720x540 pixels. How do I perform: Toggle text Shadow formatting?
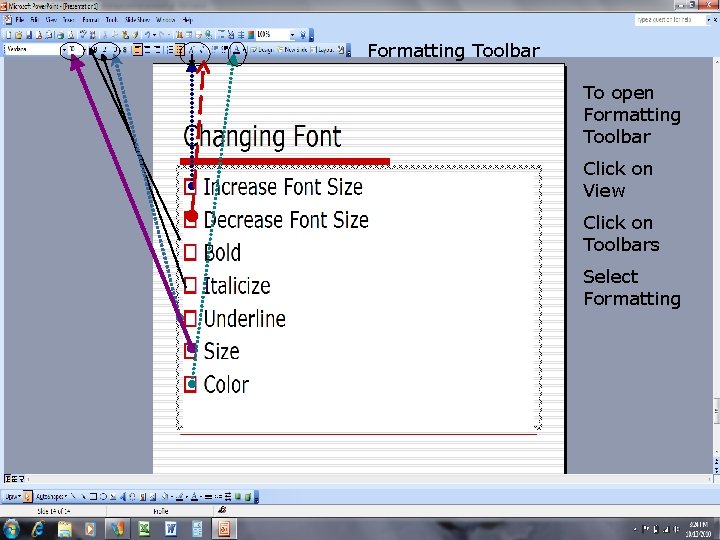point(124,50)
